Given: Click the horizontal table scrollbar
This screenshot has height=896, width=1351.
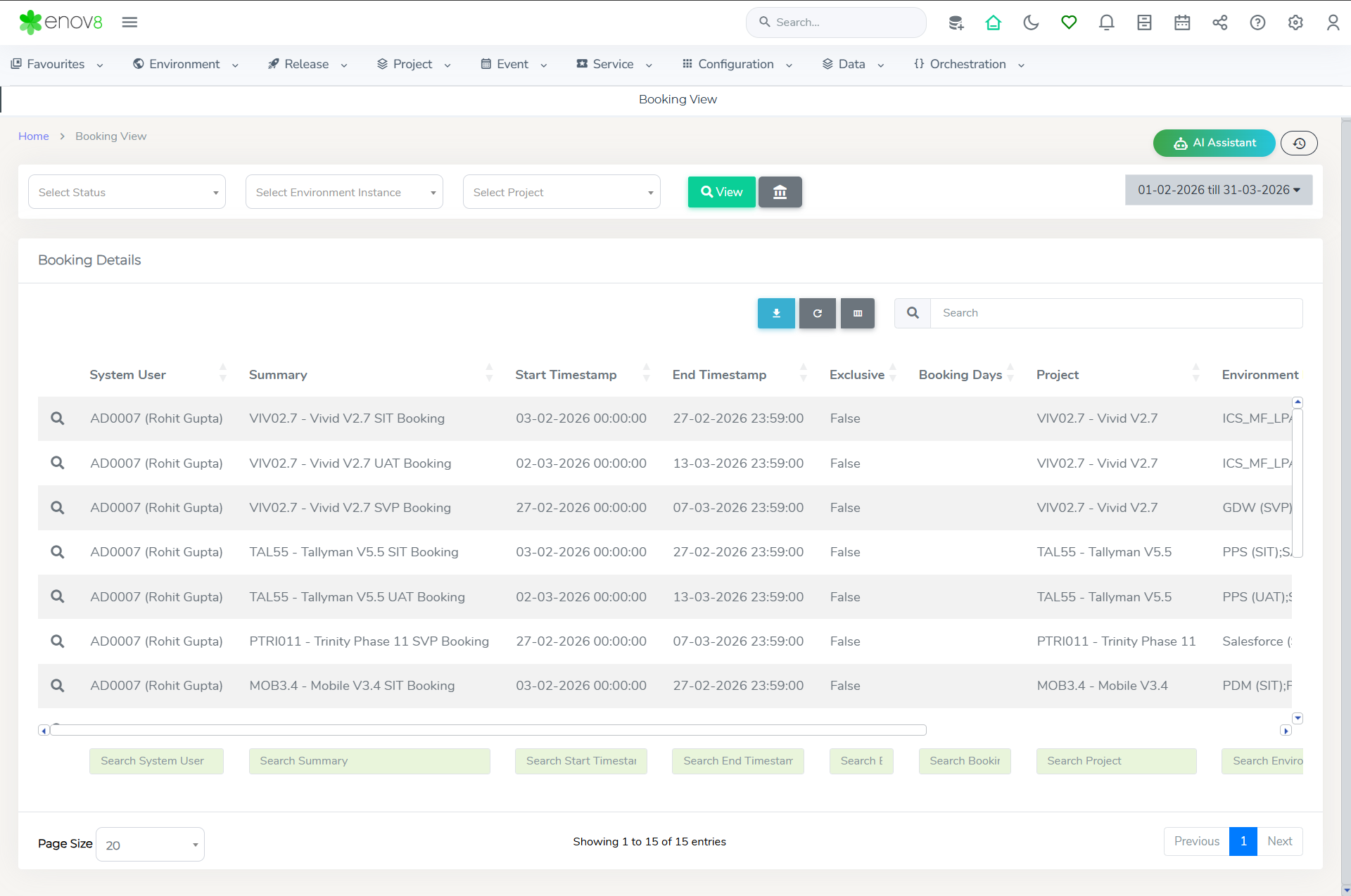Looking at the screenshot, I should point(488,730).
